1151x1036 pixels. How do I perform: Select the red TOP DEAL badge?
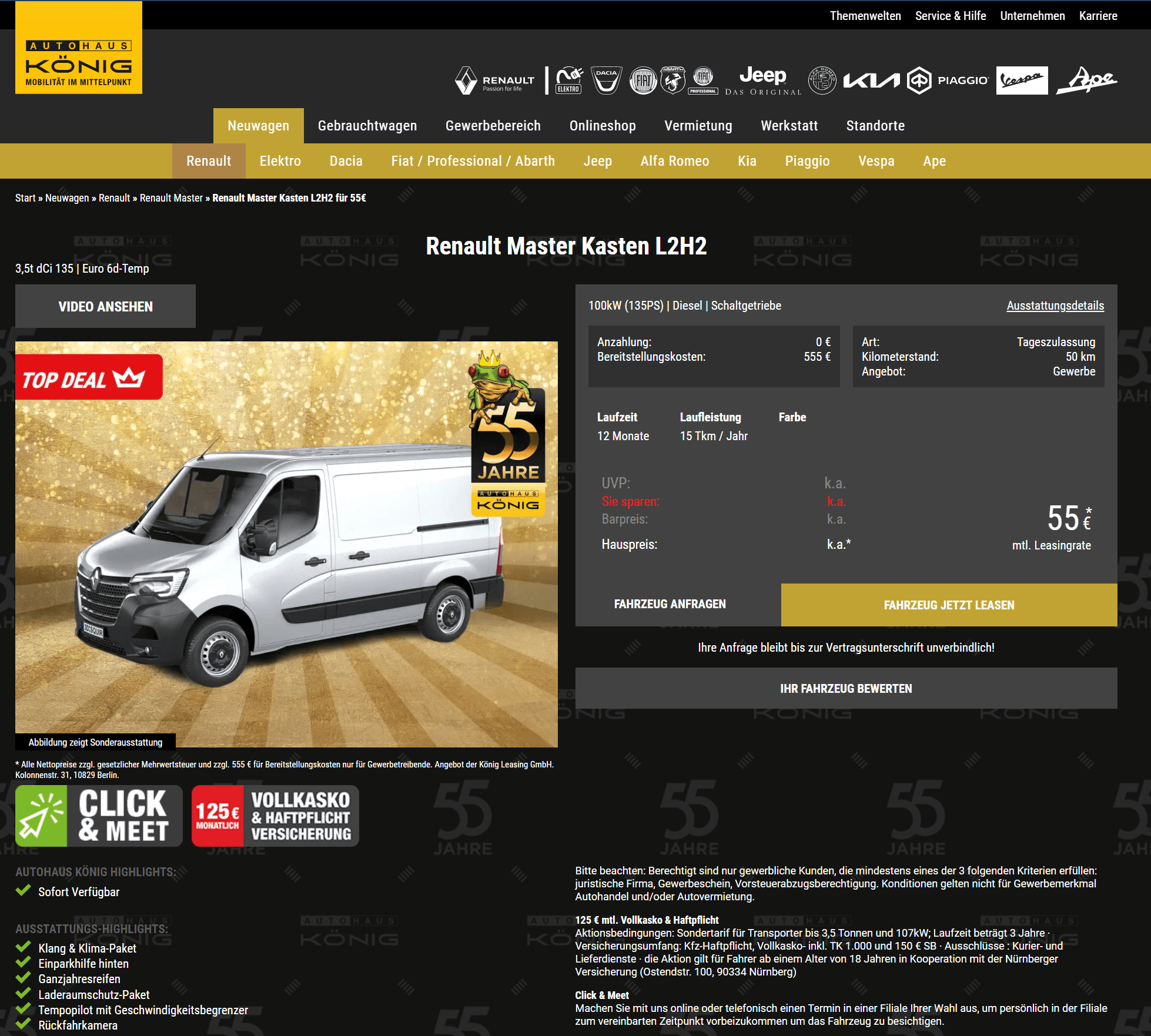click(89, 377)
